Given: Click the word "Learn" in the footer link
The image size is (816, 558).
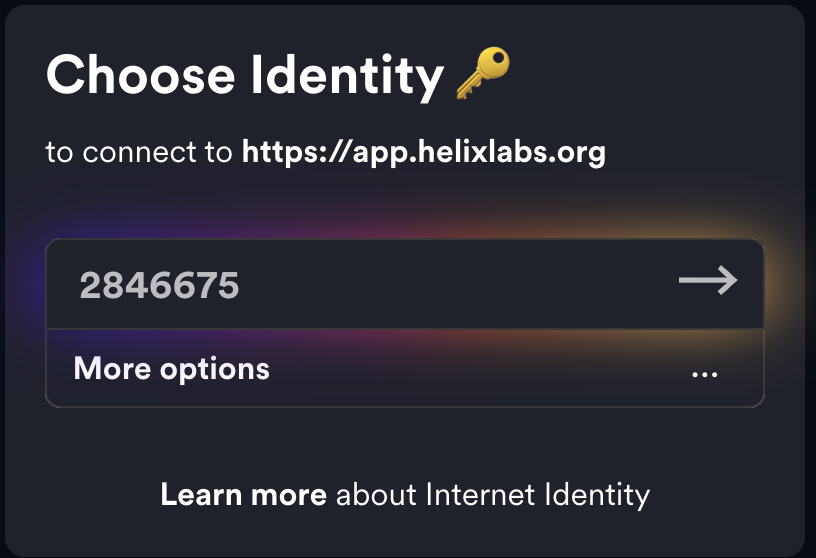Looking at the screenshot, I should click(x=197, y=494).
